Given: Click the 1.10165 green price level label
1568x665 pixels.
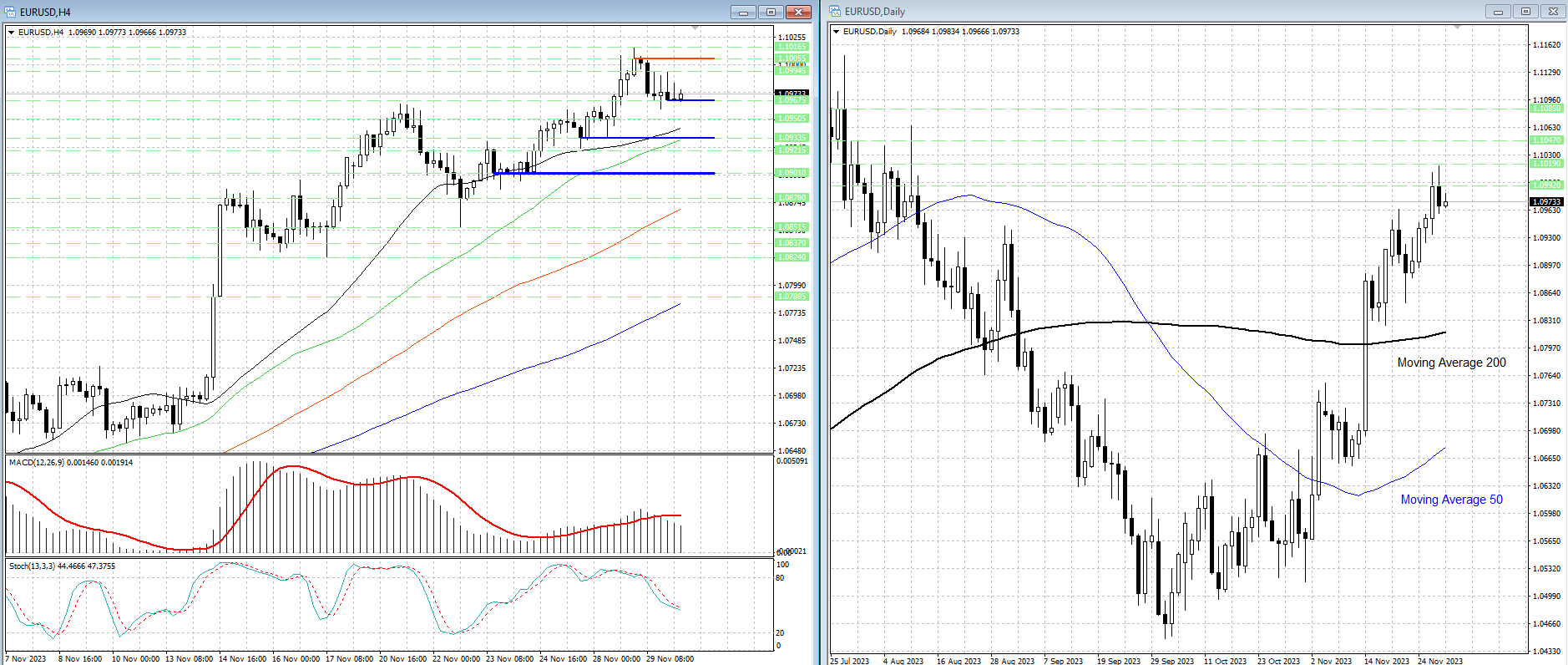Looking at the screenshot, I should (792, 47).
